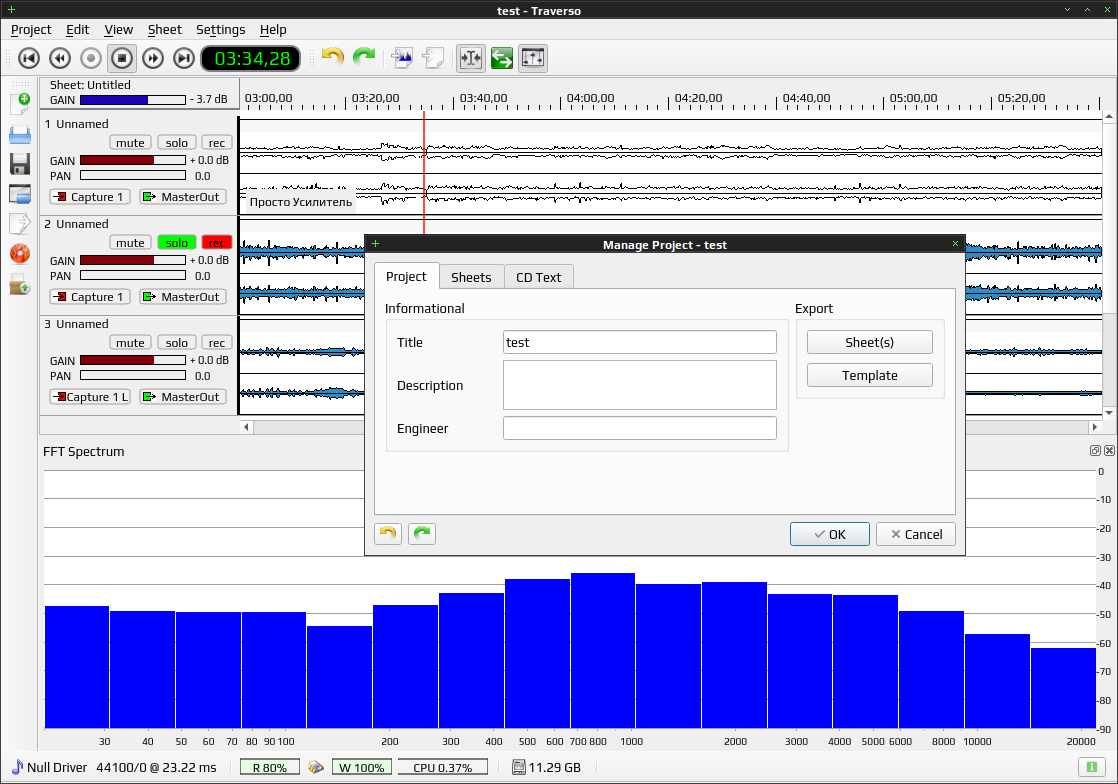Click the redo icon in Manage Project dialog
This screenshot has width=1118, height=784.
coord(422,533)
